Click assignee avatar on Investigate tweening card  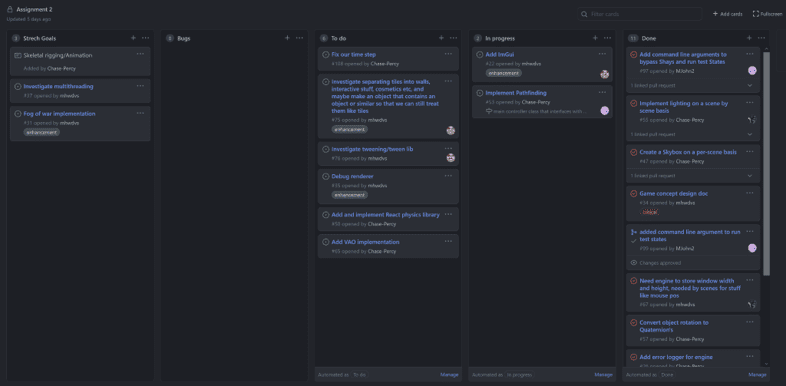tap(451, 157)
